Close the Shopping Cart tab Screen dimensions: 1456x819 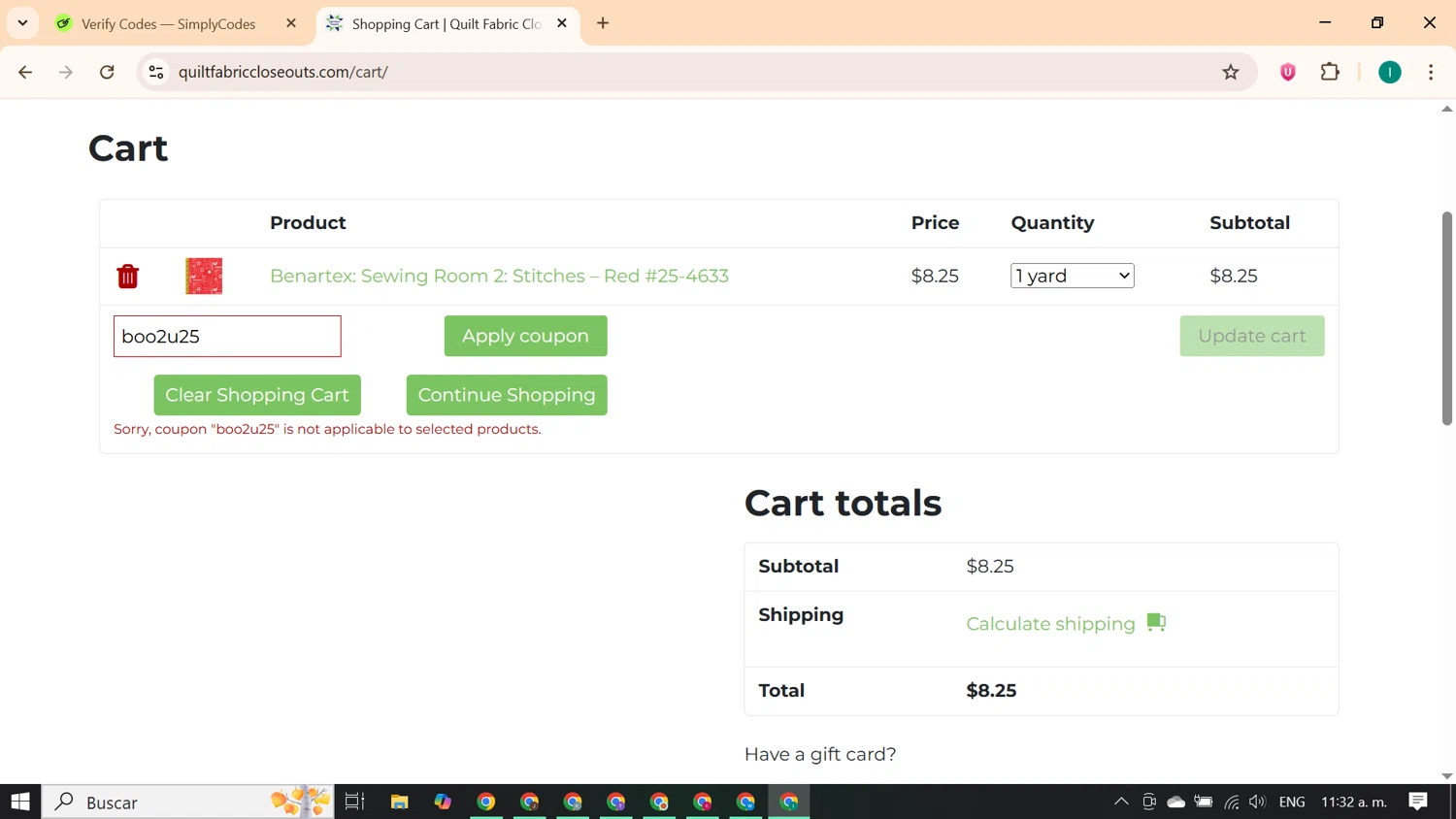click(x=562, y=23)
